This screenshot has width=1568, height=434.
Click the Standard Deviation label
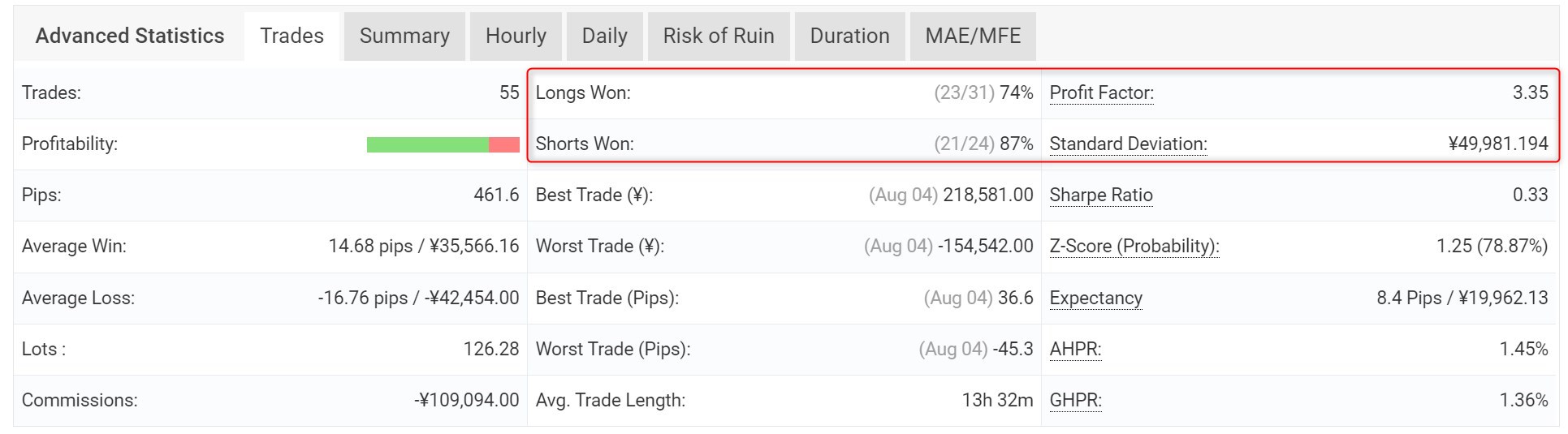click(x=1128, y=144)
